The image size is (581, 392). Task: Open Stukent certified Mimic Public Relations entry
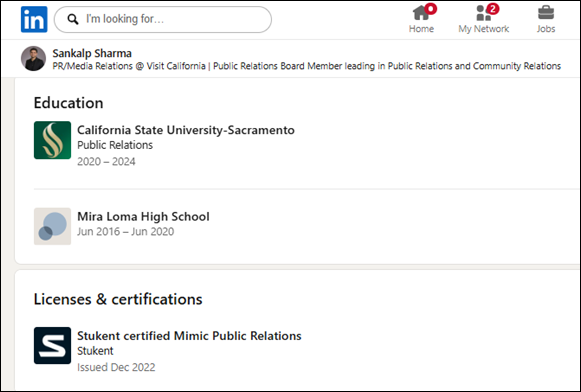tap(189, 336)
